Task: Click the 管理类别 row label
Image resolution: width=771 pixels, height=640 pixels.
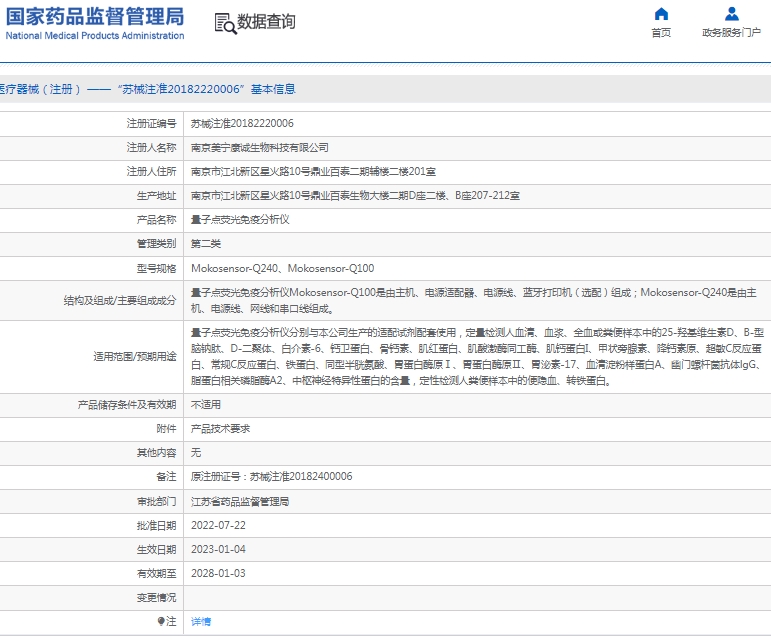Action: point(156,244)
